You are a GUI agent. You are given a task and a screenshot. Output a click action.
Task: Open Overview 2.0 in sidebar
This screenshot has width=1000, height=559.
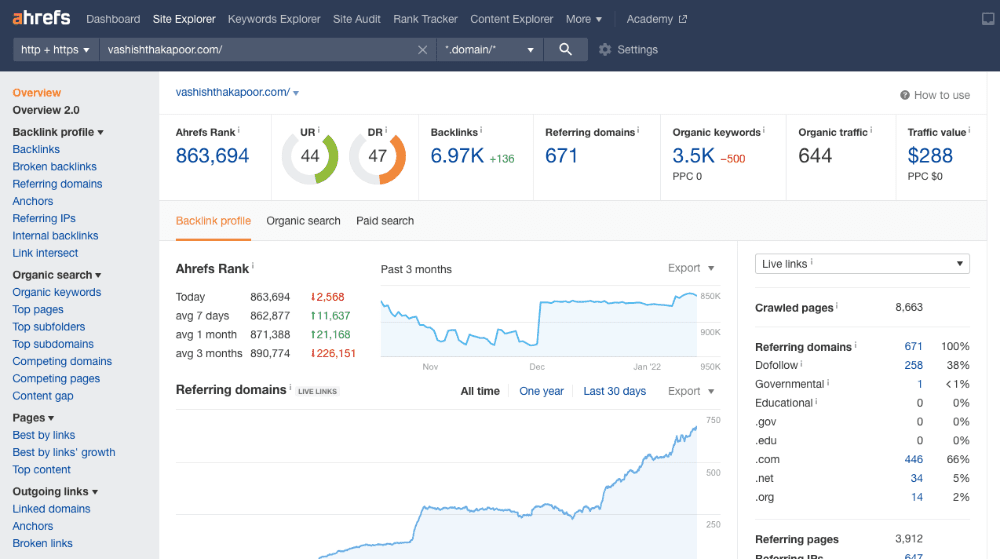point(46,110)
